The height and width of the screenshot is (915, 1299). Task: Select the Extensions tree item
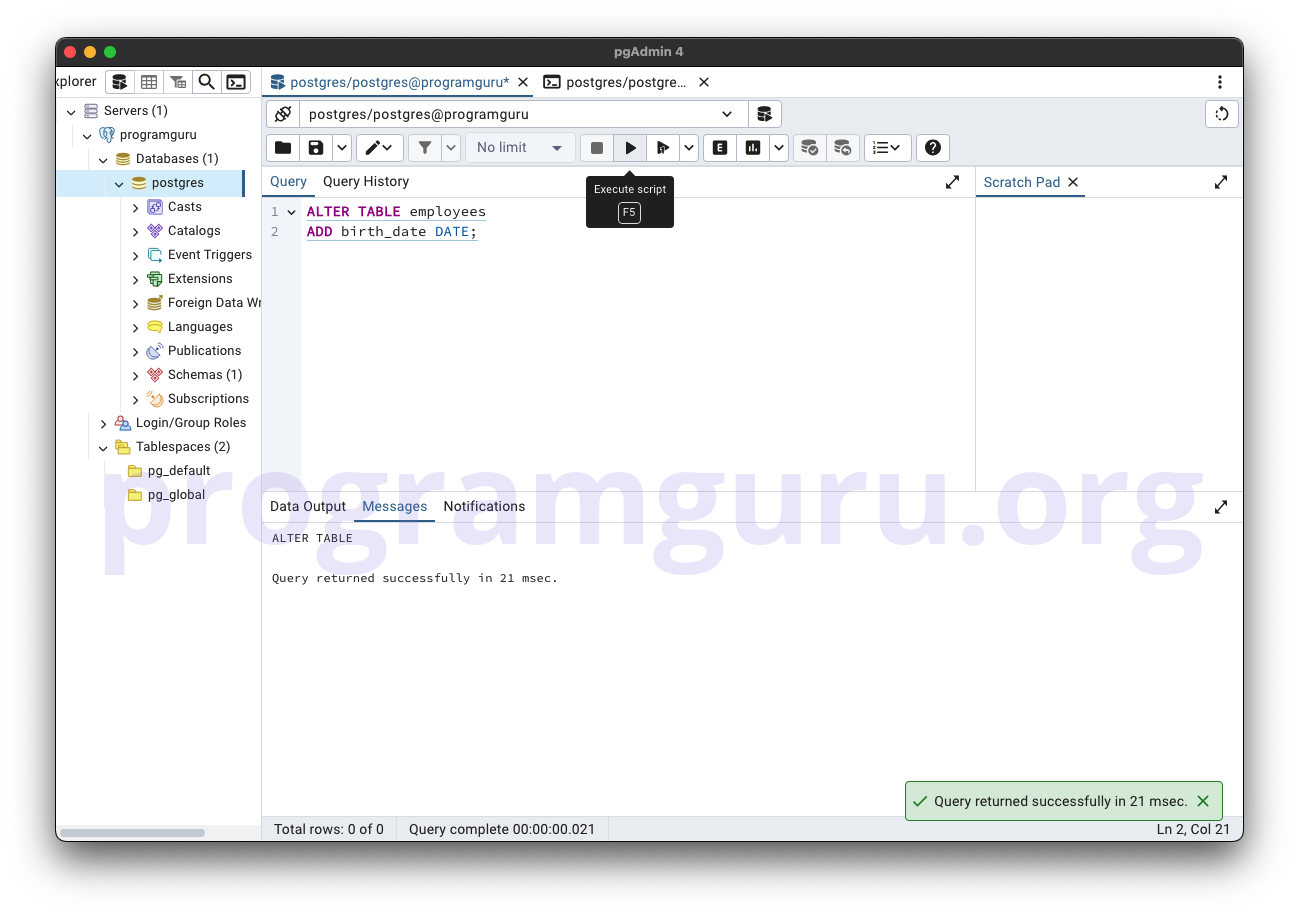point(200,279)
